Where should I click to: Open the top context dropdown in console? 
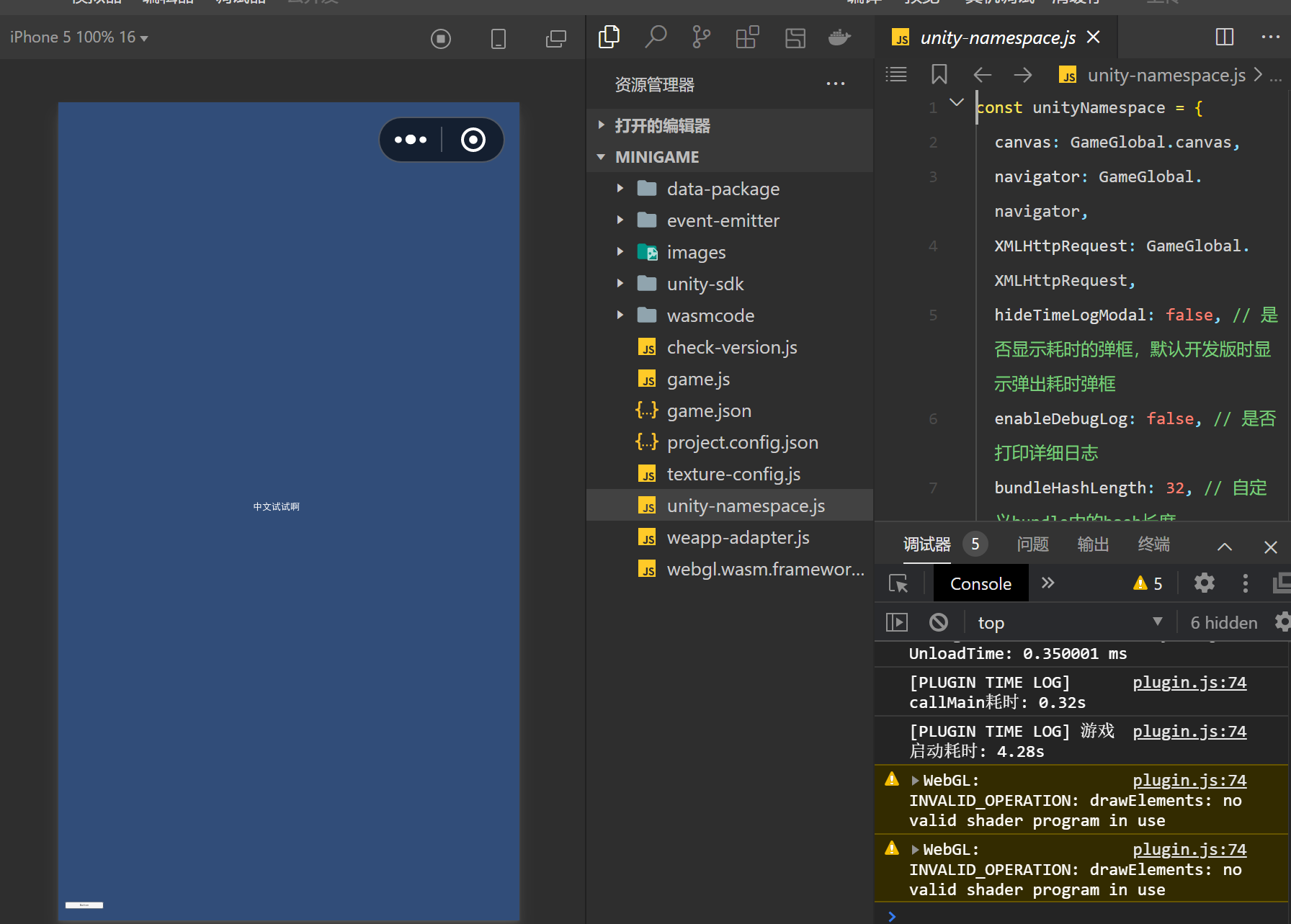coord(1069,622)
